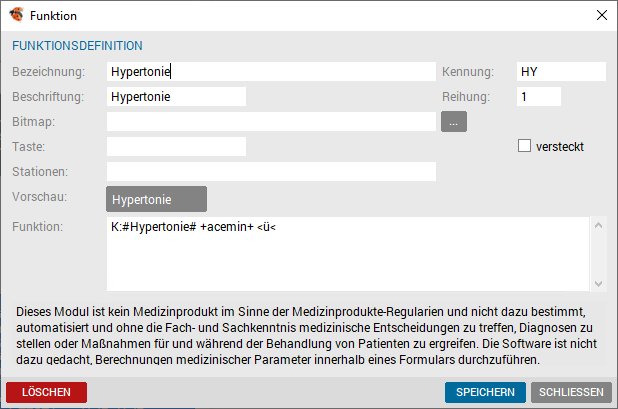This screenshot has height=409, width=618.
Task: Click into the Beschriftung input field
Action: [176, 97]
